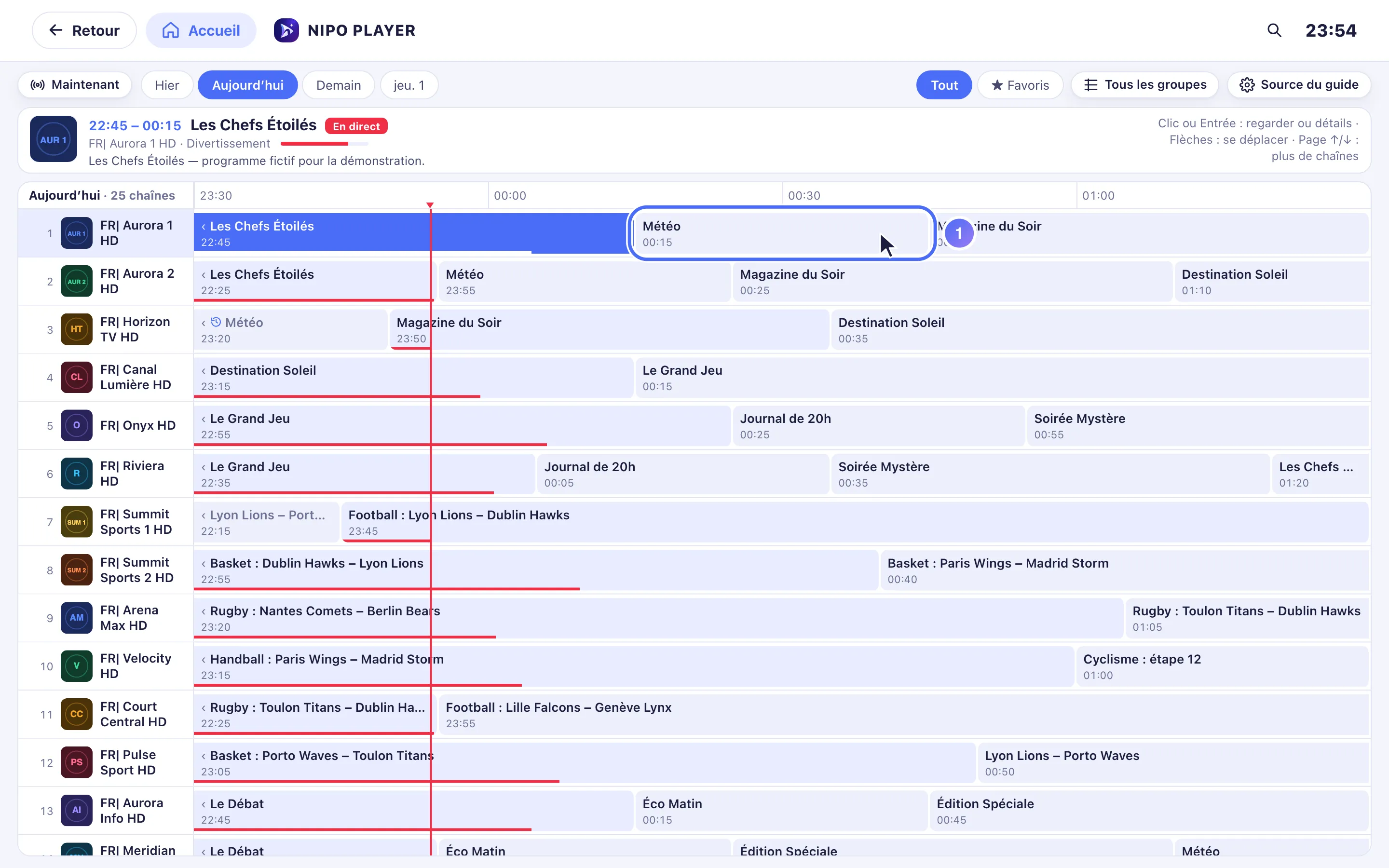This screenshot has width=1389, height=868.
Task: Select the jeu. 1 day tab
Action: pos(409,85)
